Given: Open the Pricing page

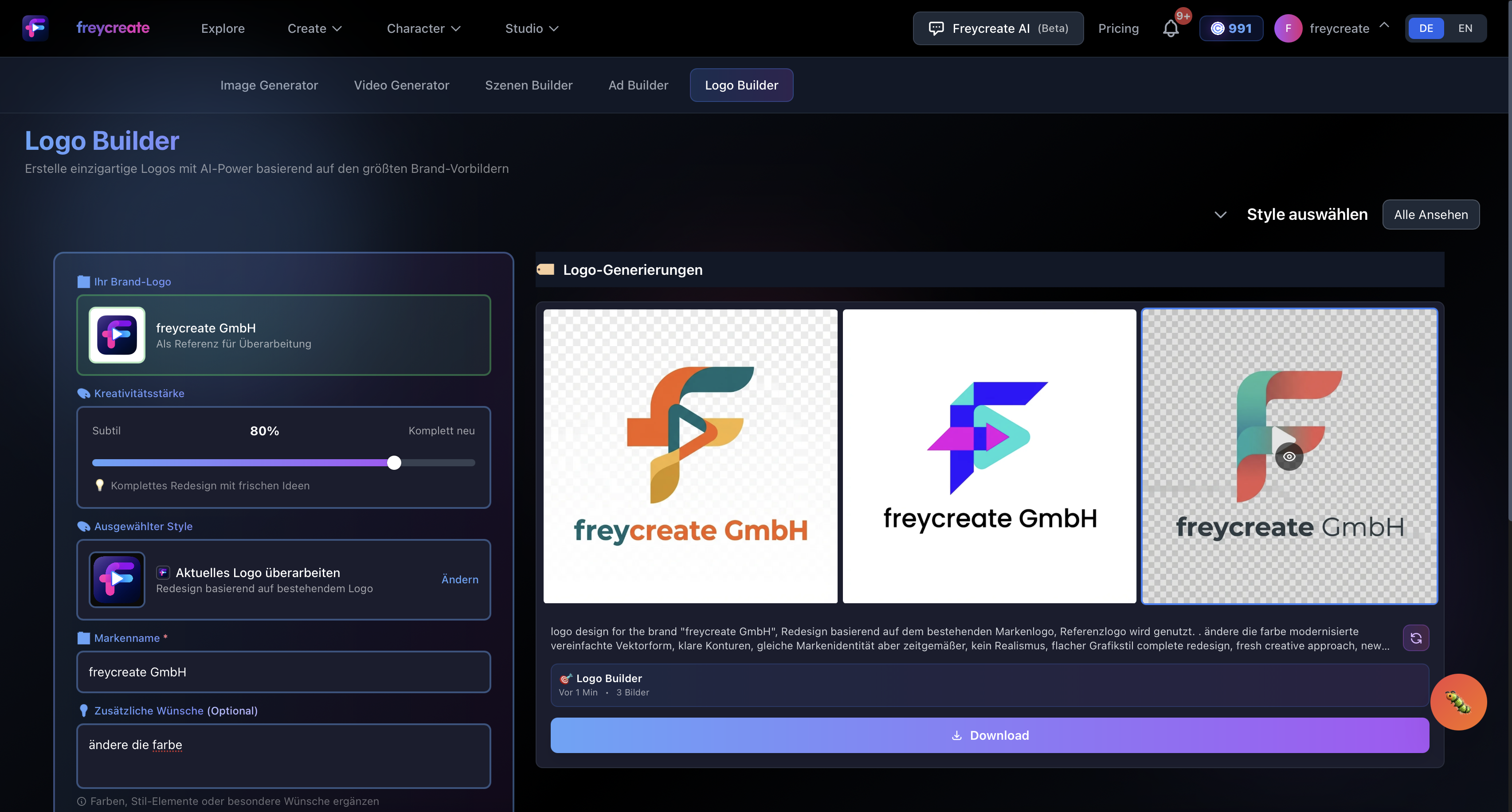Looking at the screenshot, I should (1118, 28).
